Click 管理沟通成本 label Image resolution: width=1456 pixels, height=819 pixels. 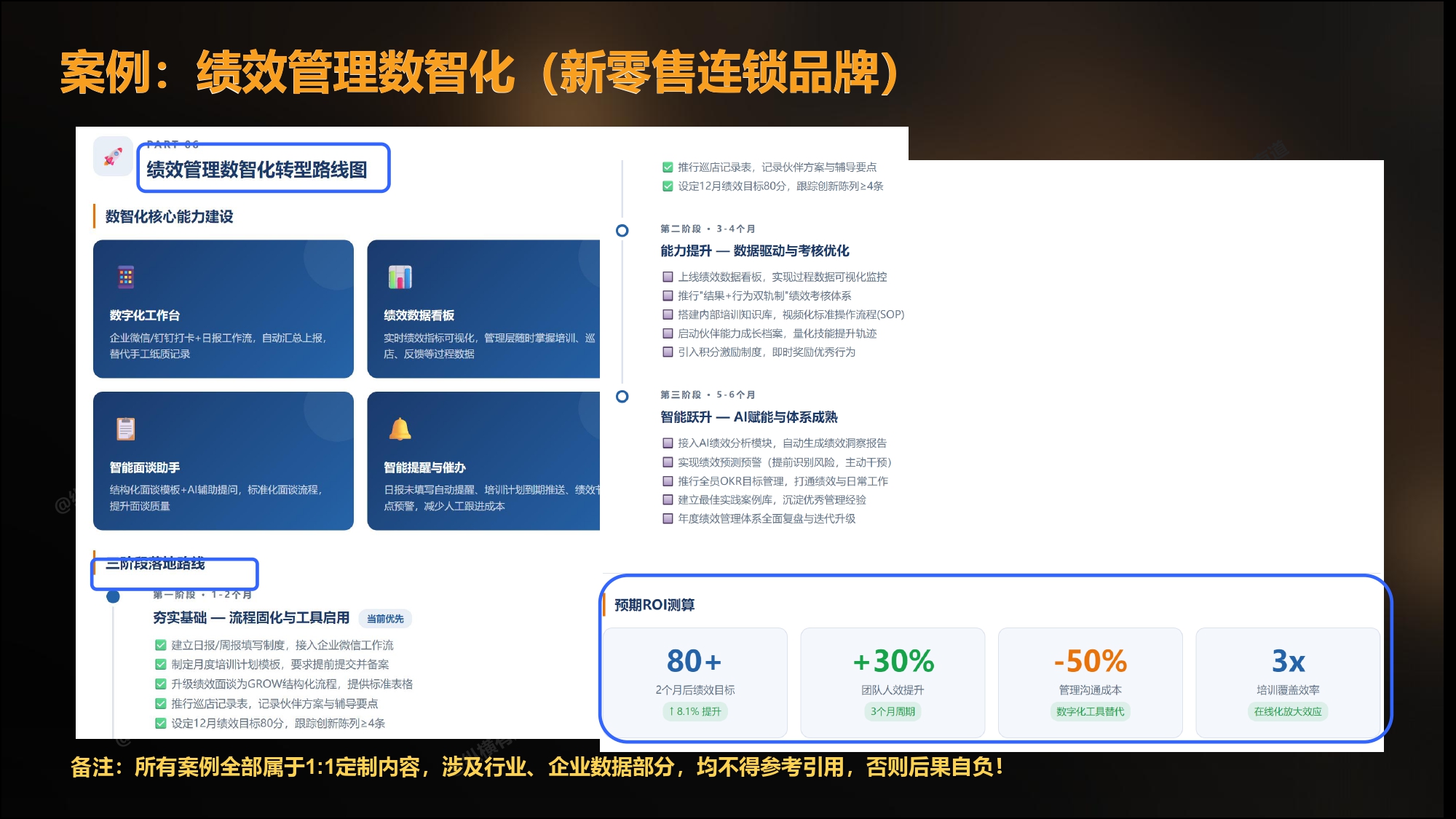point(1090,689)
